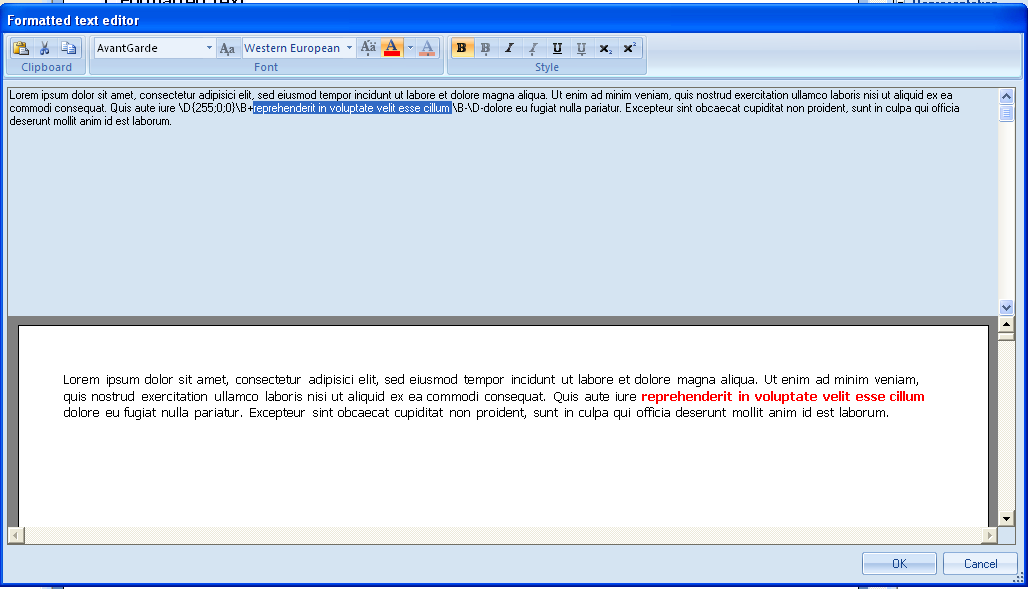The width and height of the screenshot is (1028, 589).
Task: Click the character set icon after Western European
Action: point(368,48)
